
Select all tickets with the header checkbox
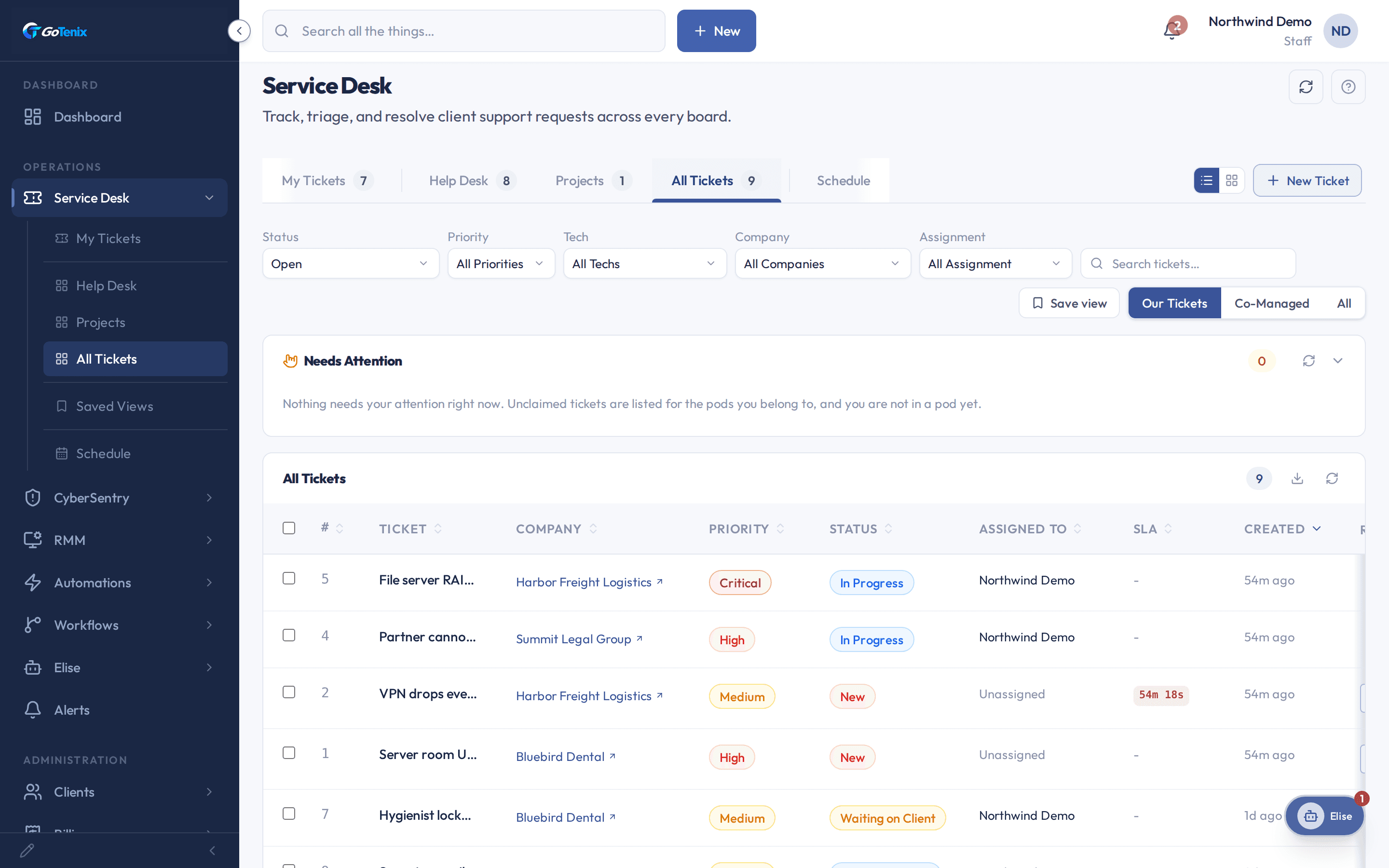[x=289, y=528]
